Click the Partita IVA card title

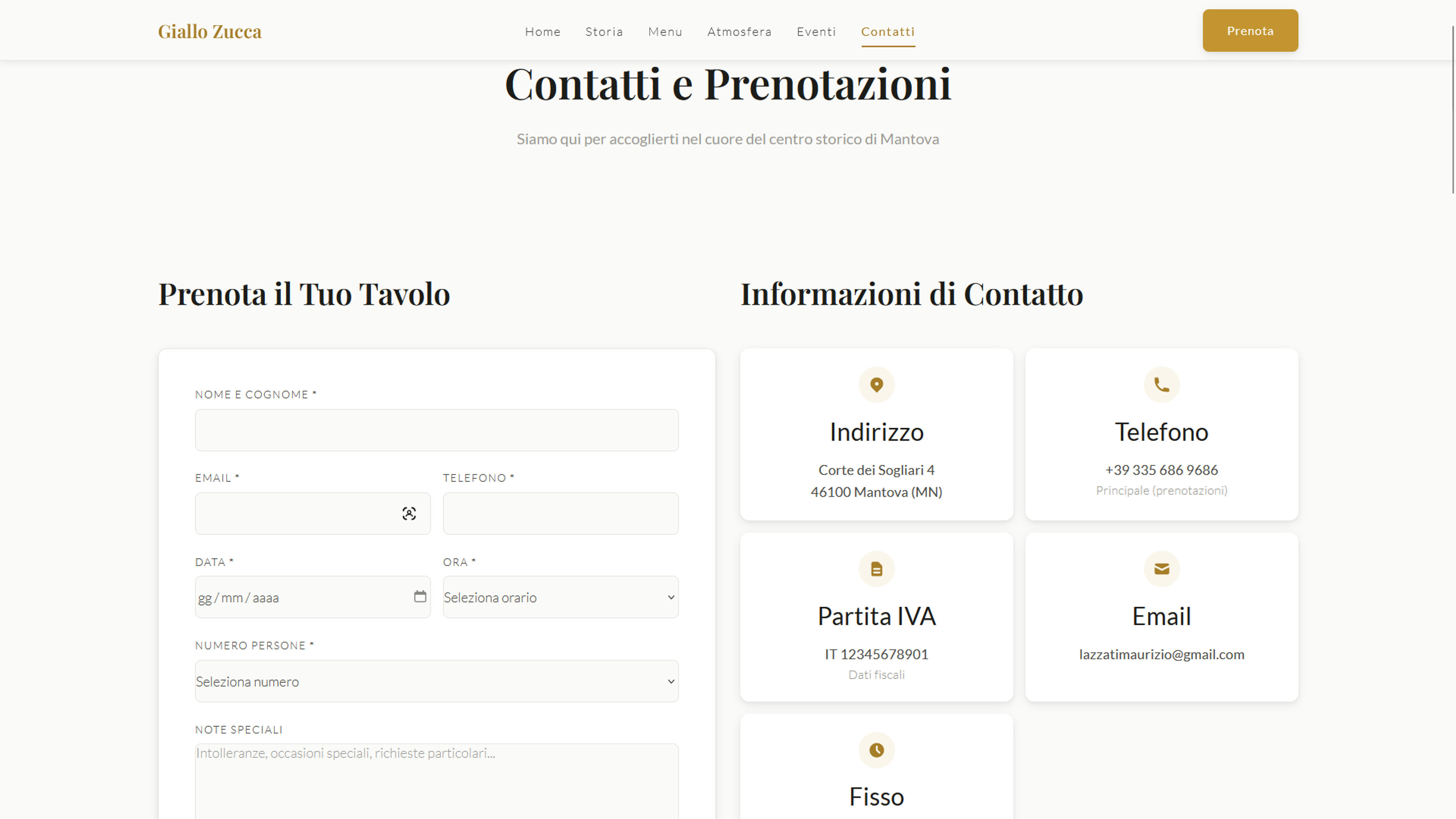(877, 616)
